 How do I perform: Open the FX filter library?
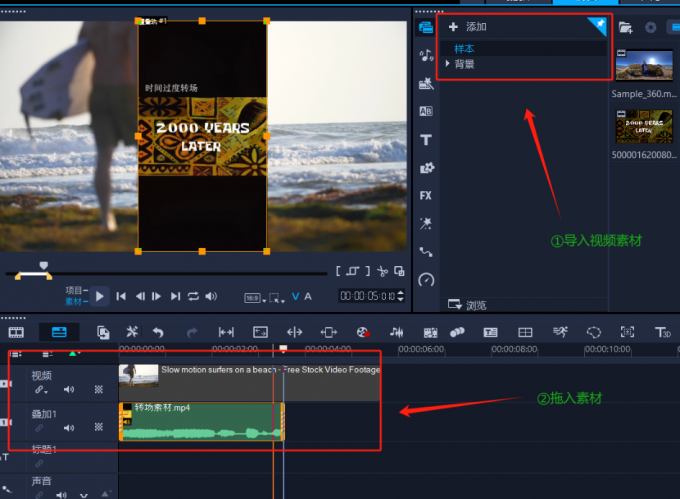click(426, 196)
